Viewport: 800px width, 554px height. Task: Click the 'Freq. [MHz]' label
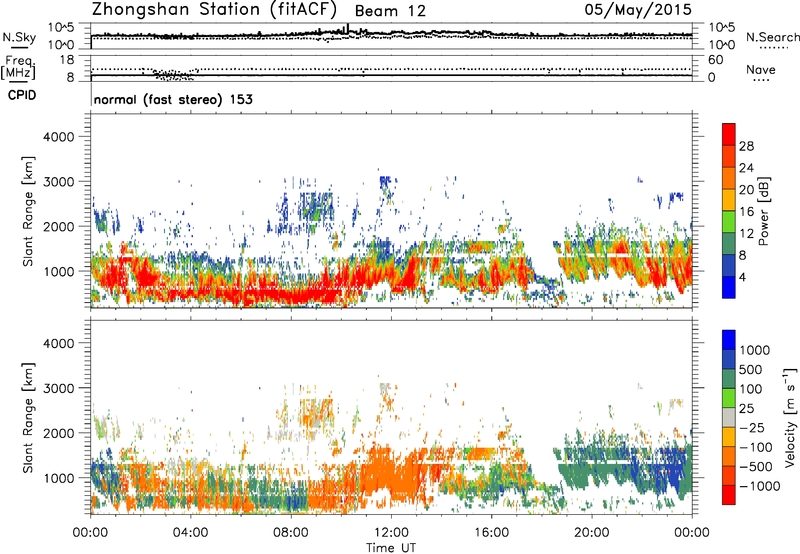18,67
